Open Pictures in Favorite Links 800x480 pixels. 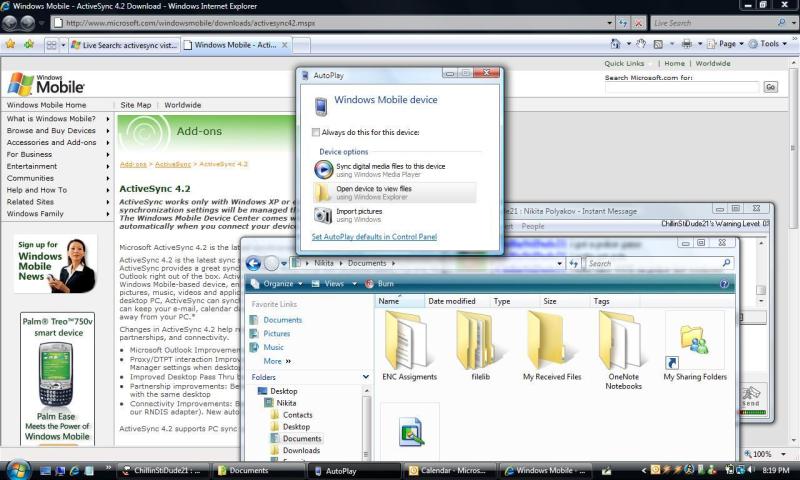tap(277, 334)
